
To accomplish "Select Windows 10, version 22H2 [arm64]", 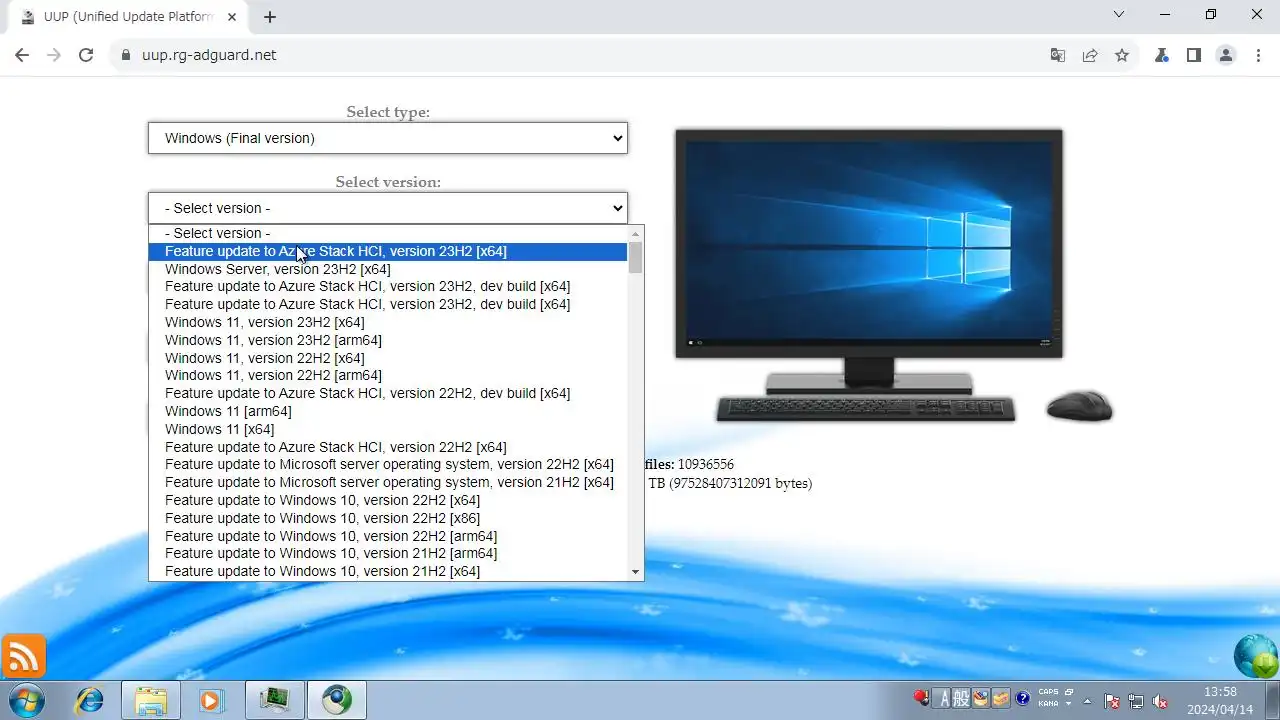I will click(388, 536).
